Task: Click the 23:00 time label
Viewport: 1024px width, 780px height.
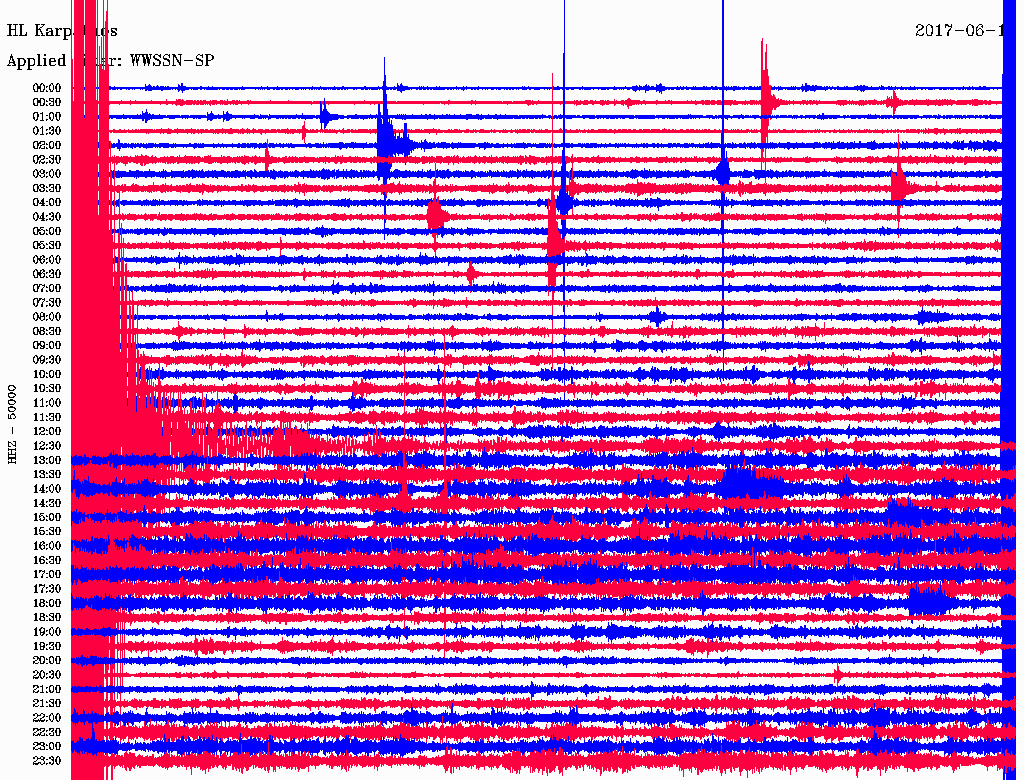Action: [47, 747]
